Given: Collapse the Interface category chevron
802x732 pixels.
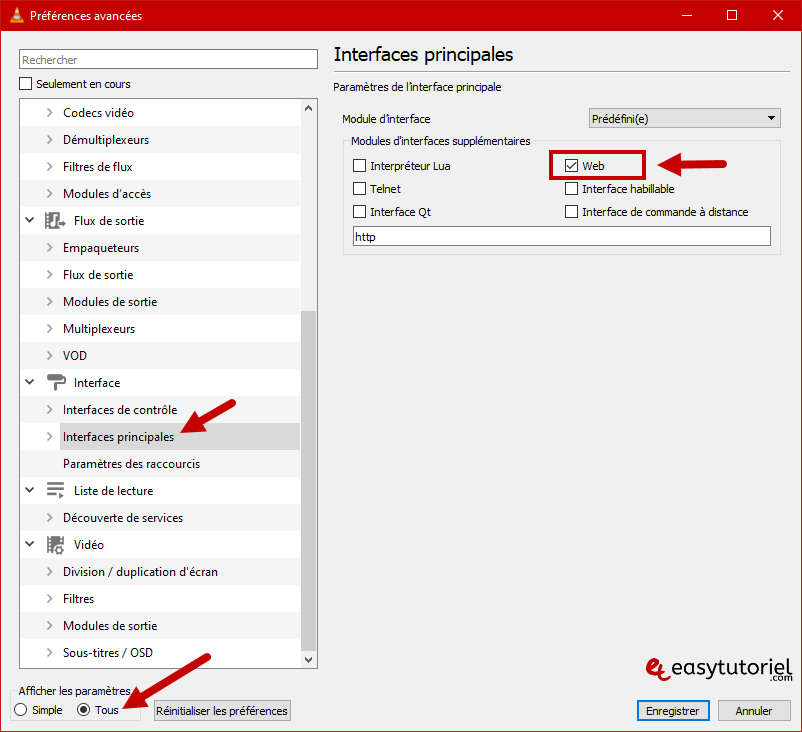Looking at the screenshot, I should click(30, 382).
